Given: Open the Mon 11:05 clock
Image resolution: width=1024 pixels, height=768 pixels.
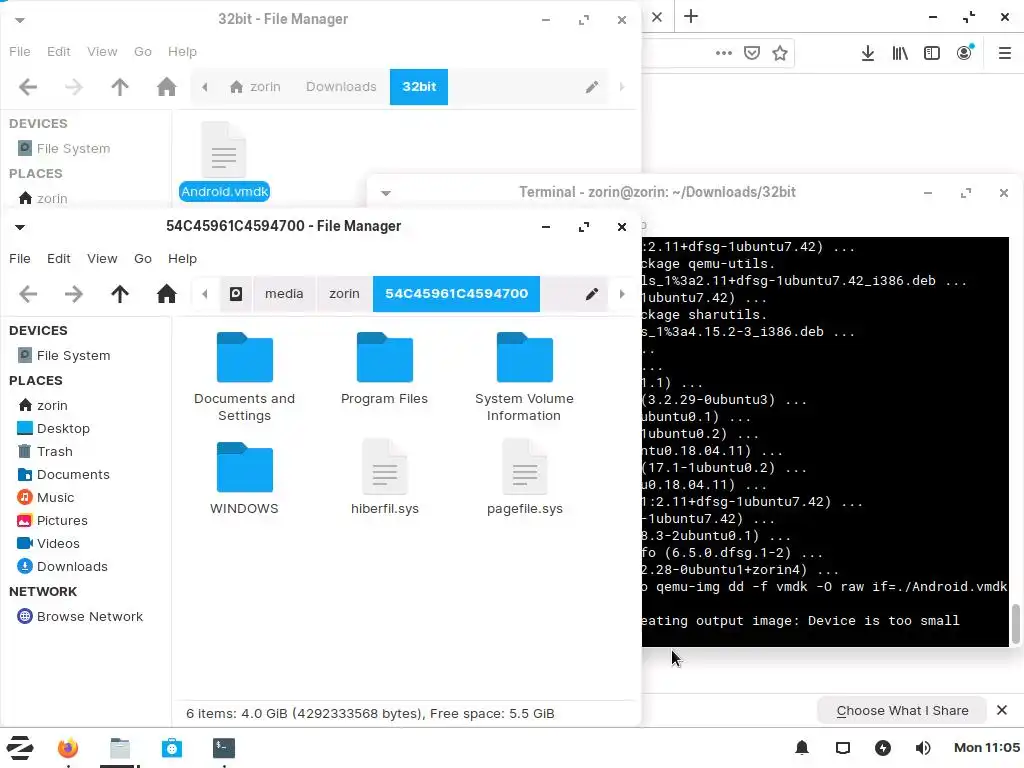Looking at the screenshot, I should click(x=987, y=748).
